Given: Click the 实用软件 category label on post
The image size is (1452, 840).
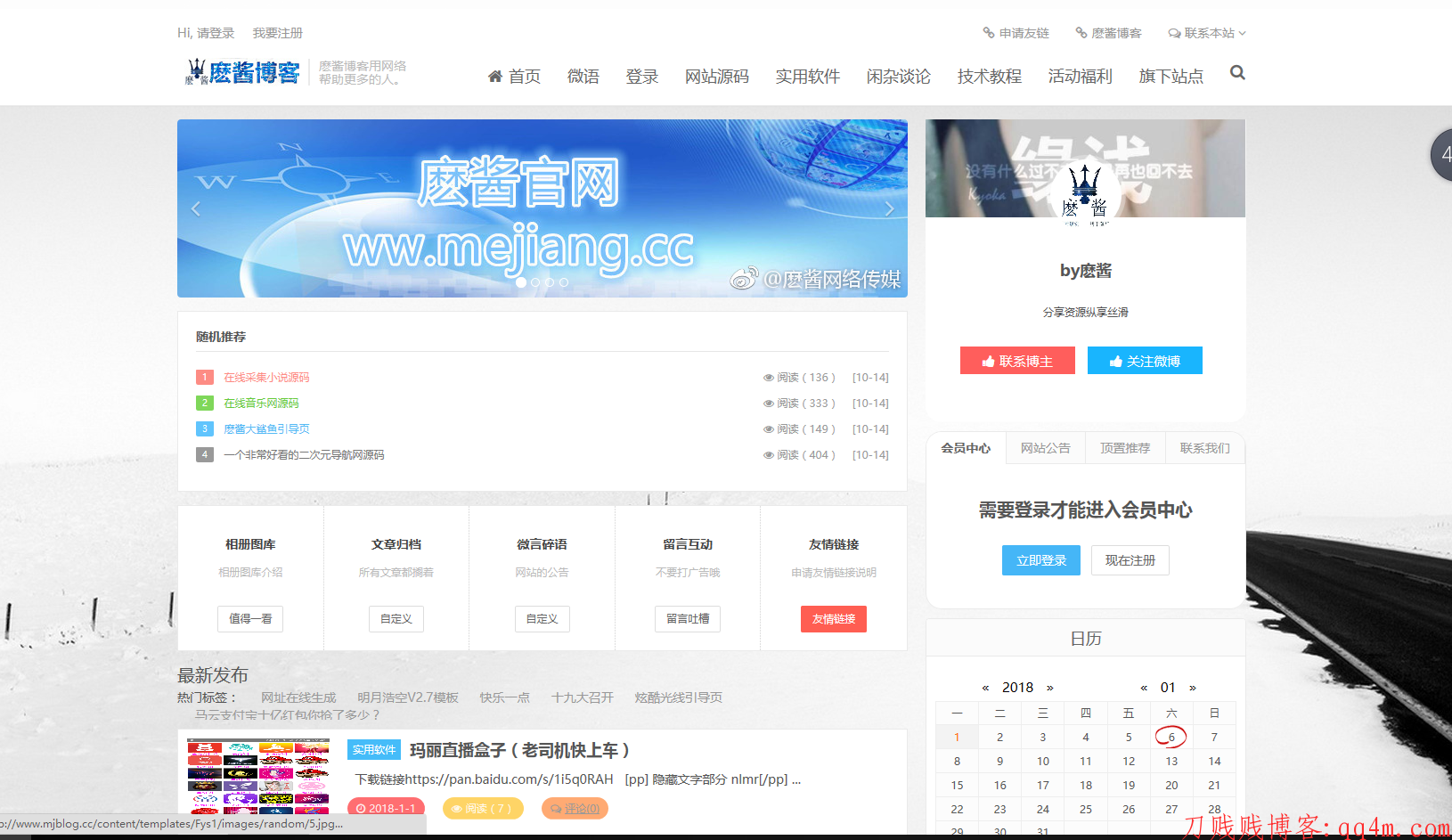Looking at the screenshot, I should pos(374,750).
